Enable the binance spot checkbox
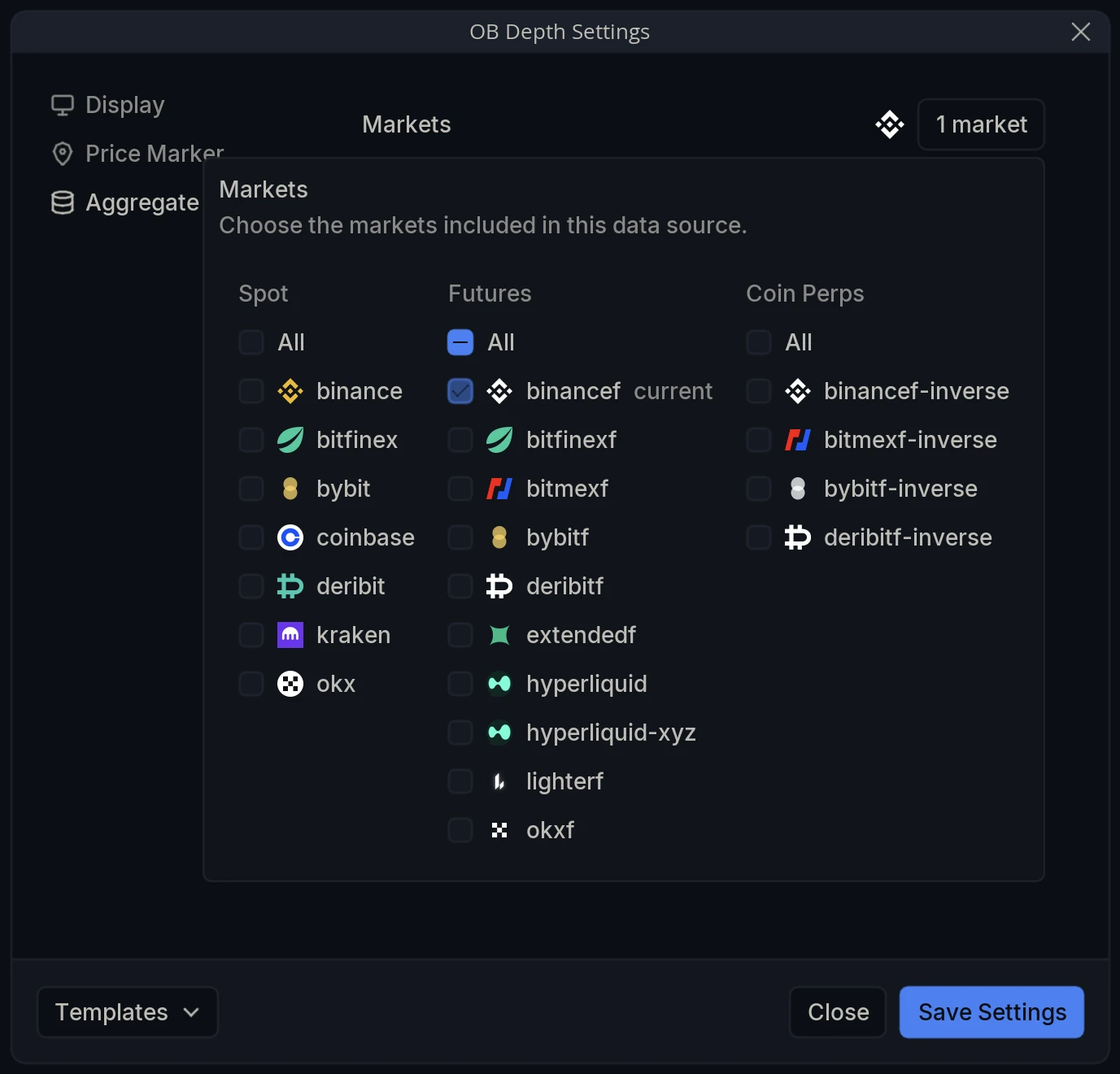This screenshot has width=1120, height=1074. (x=251, y=391)
